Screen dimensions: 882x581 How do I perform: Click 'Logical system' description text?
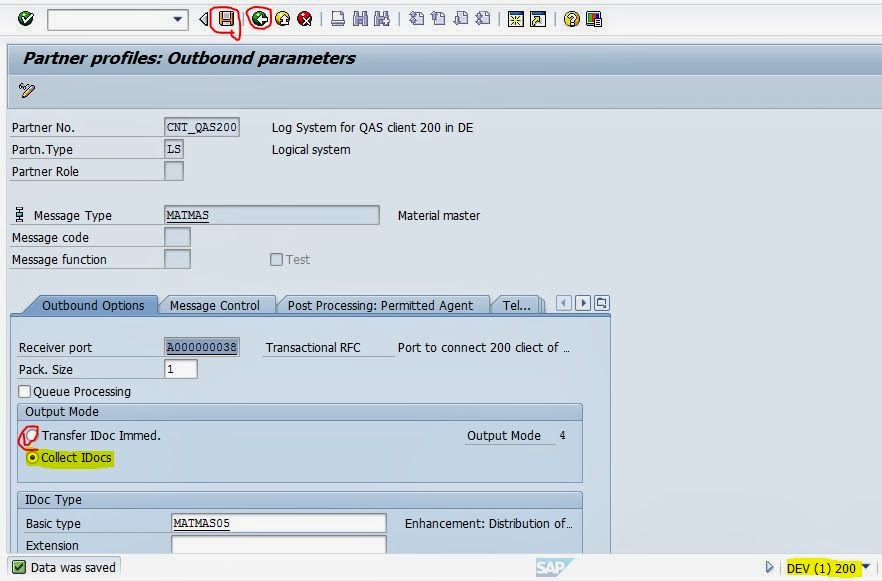311,150
